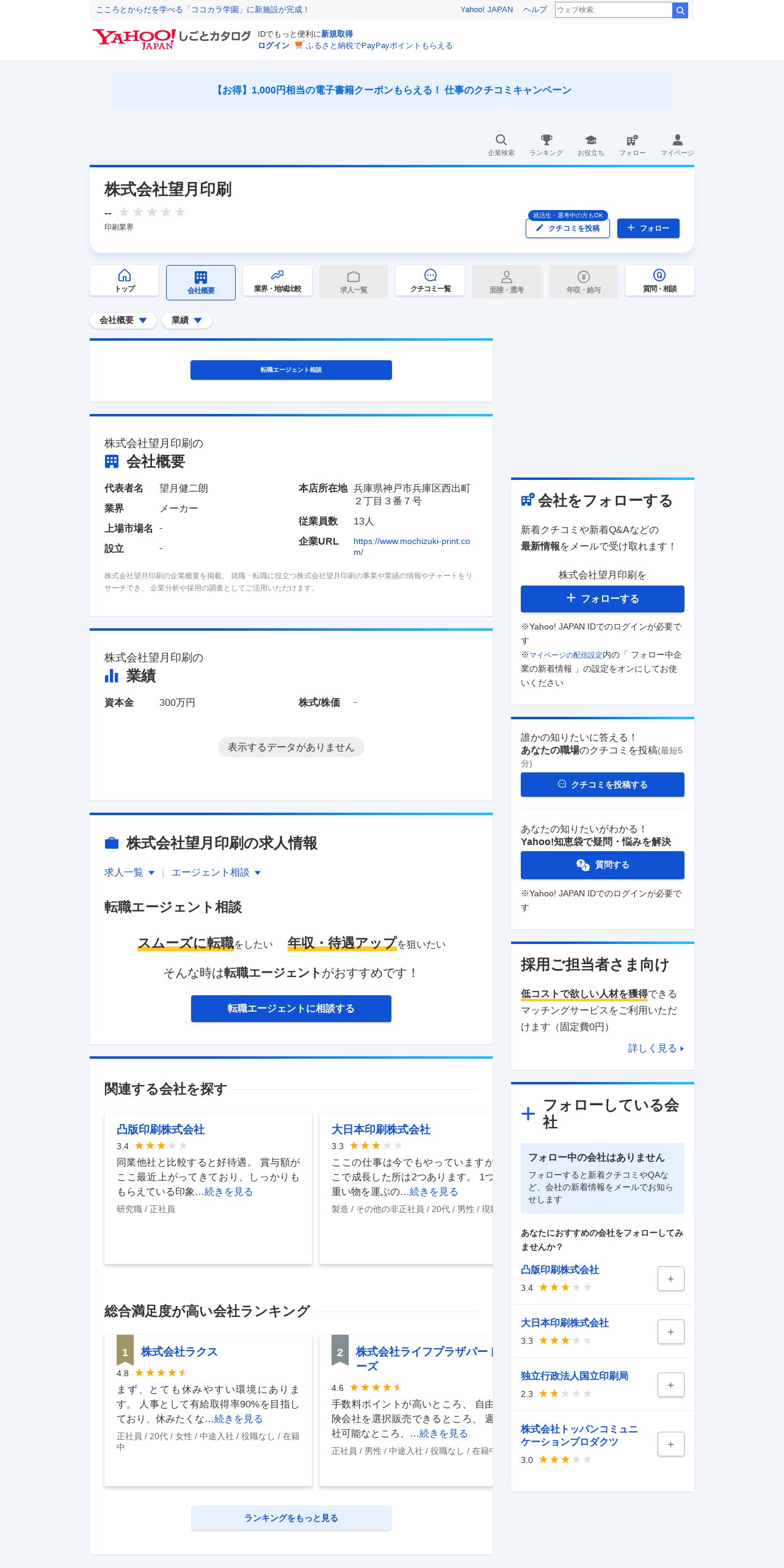This screenshot has width=784, height=1568.
Task: Open 企業検索 company search icon
Action: pos(501,145)
